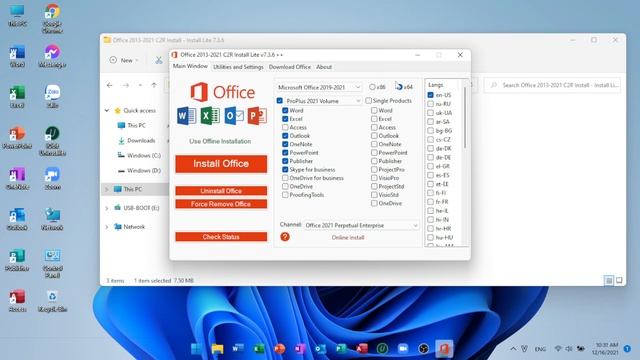Select the Messenger desktop shortcut

(x=52, y=56)
